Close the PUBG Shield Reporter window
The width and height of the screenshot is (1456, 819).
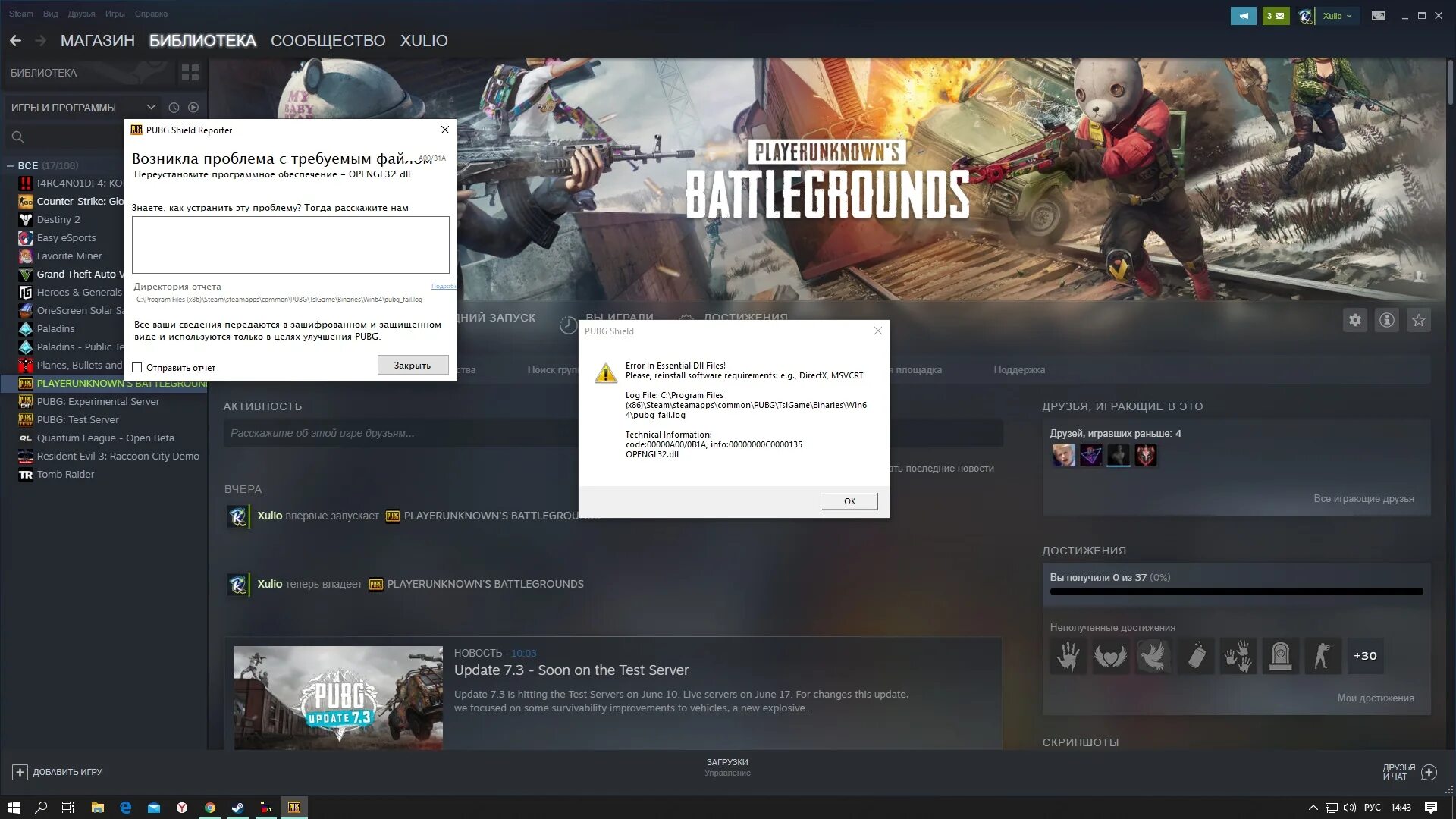point(445,130)
